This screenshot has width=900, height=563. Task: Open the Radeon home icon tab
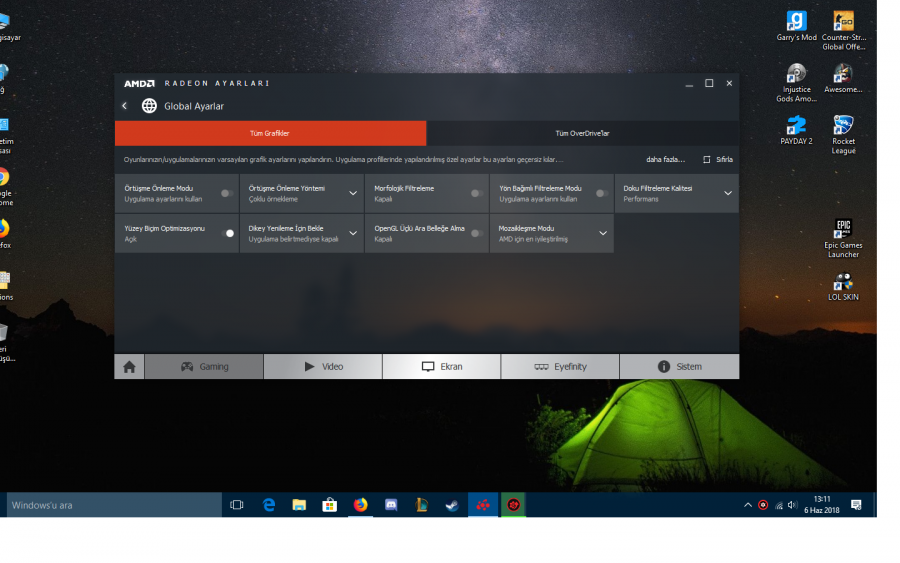click(x=129, y=367)
